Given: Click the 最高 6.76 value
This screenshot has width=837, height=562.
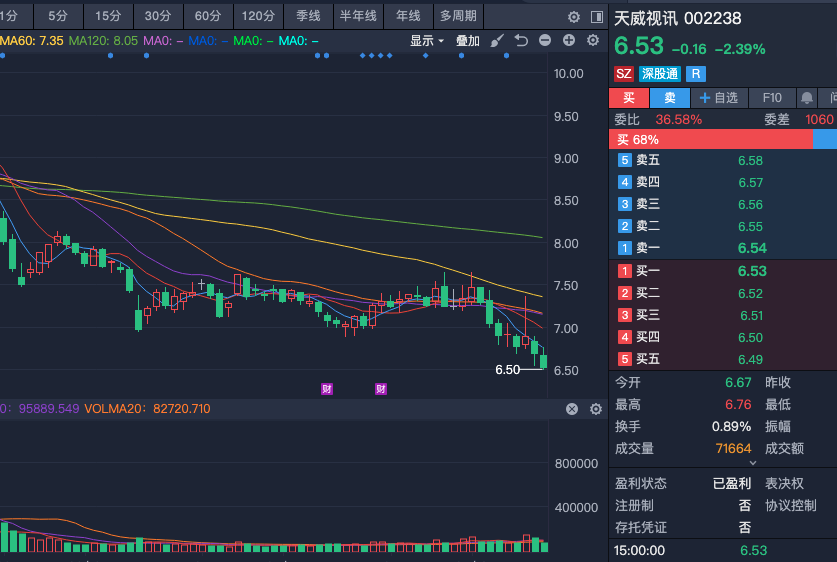Looking at the screenshot, I should point(738,405).
